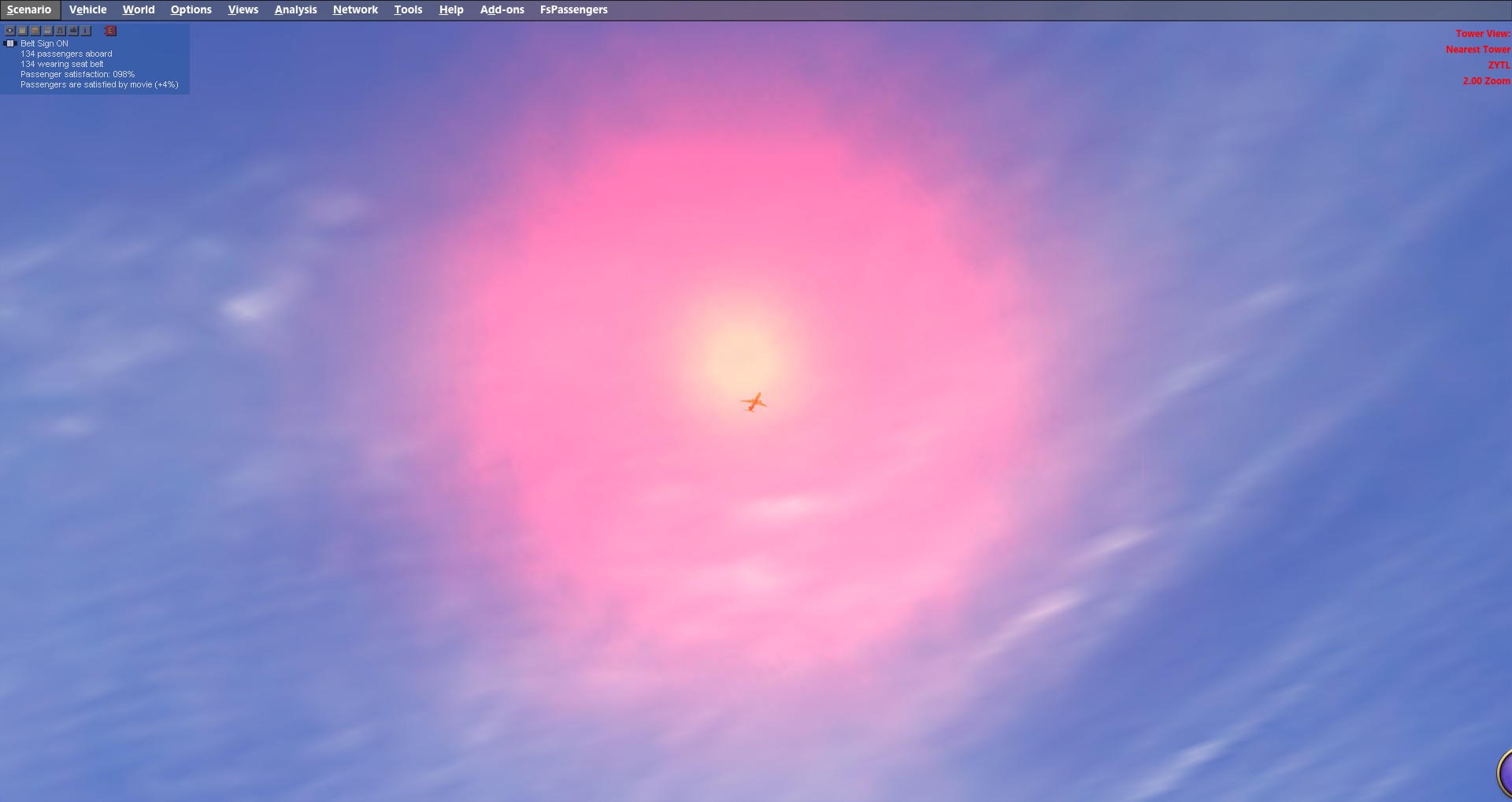The width and height of the screenshot is (1512, 802).
Task: Click the Passenger satisfaction status line
Action: point(77,74)
